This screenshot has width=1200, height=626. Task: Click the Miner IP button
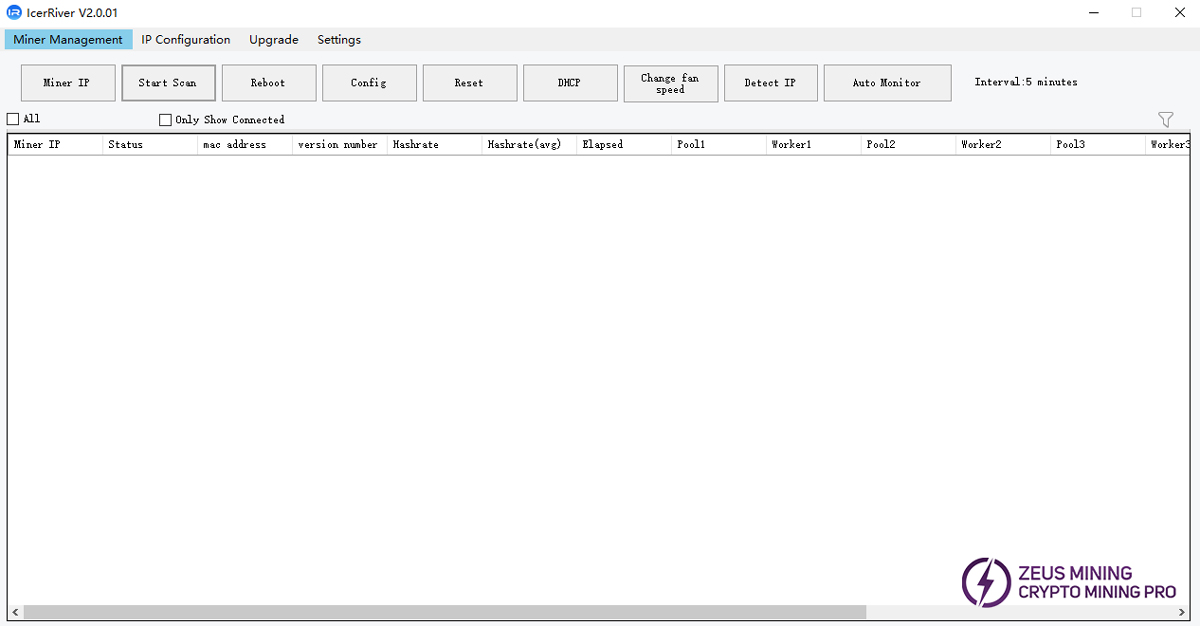click(x=66, y=83)
